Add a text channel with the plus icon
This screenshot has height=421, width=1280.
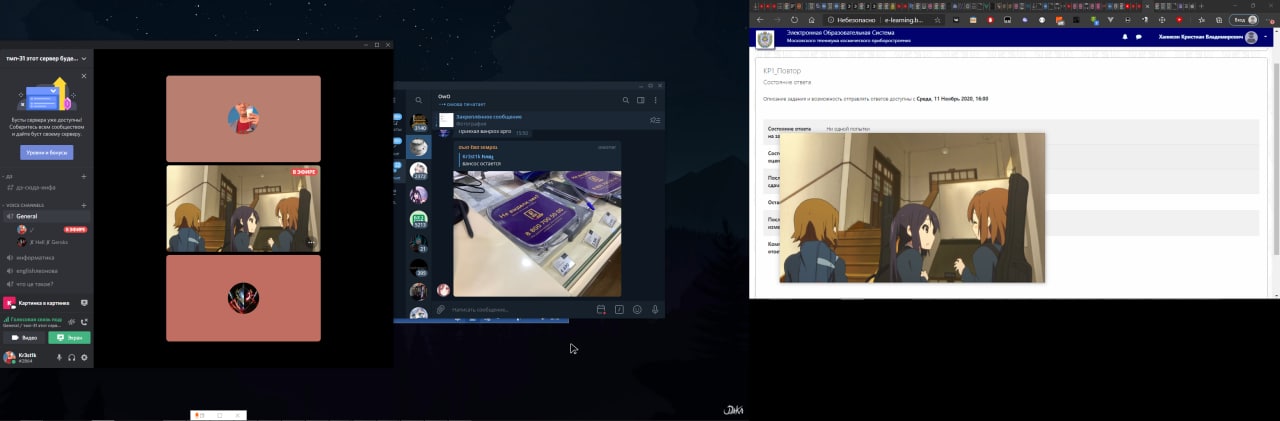84,177
